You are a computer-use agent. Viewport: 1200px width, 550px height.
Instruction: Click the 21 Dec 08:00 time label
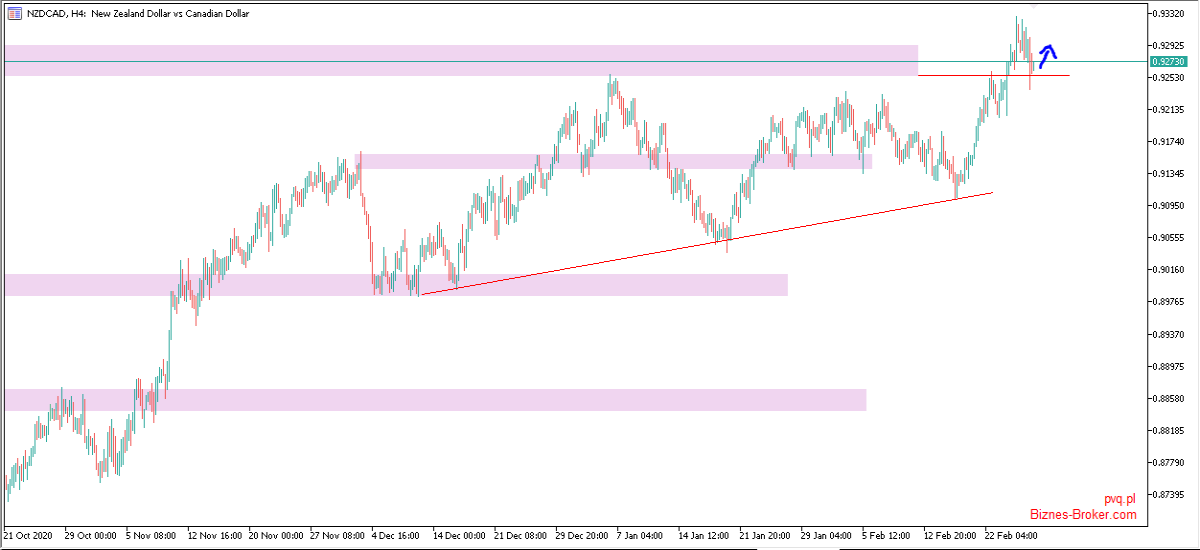pyautogui.click(x=522, y=535)
